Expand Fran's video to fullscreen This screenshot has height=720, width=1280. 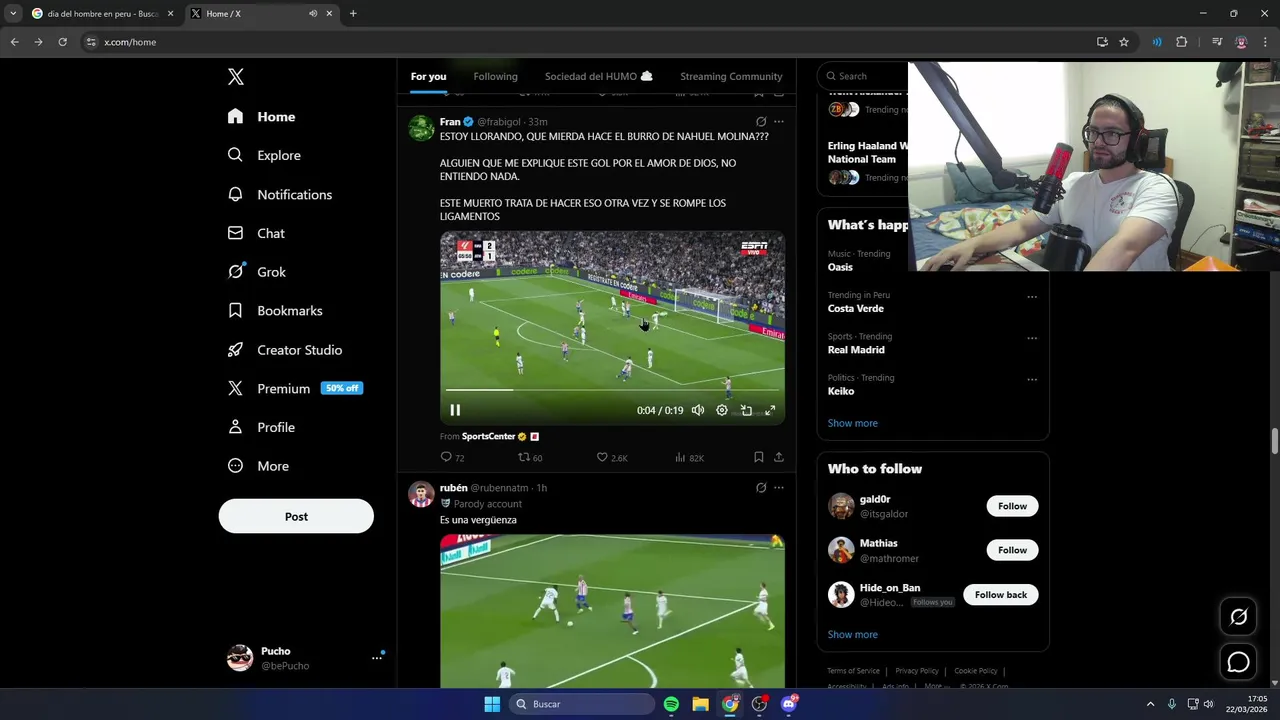[x=770, y=410]
